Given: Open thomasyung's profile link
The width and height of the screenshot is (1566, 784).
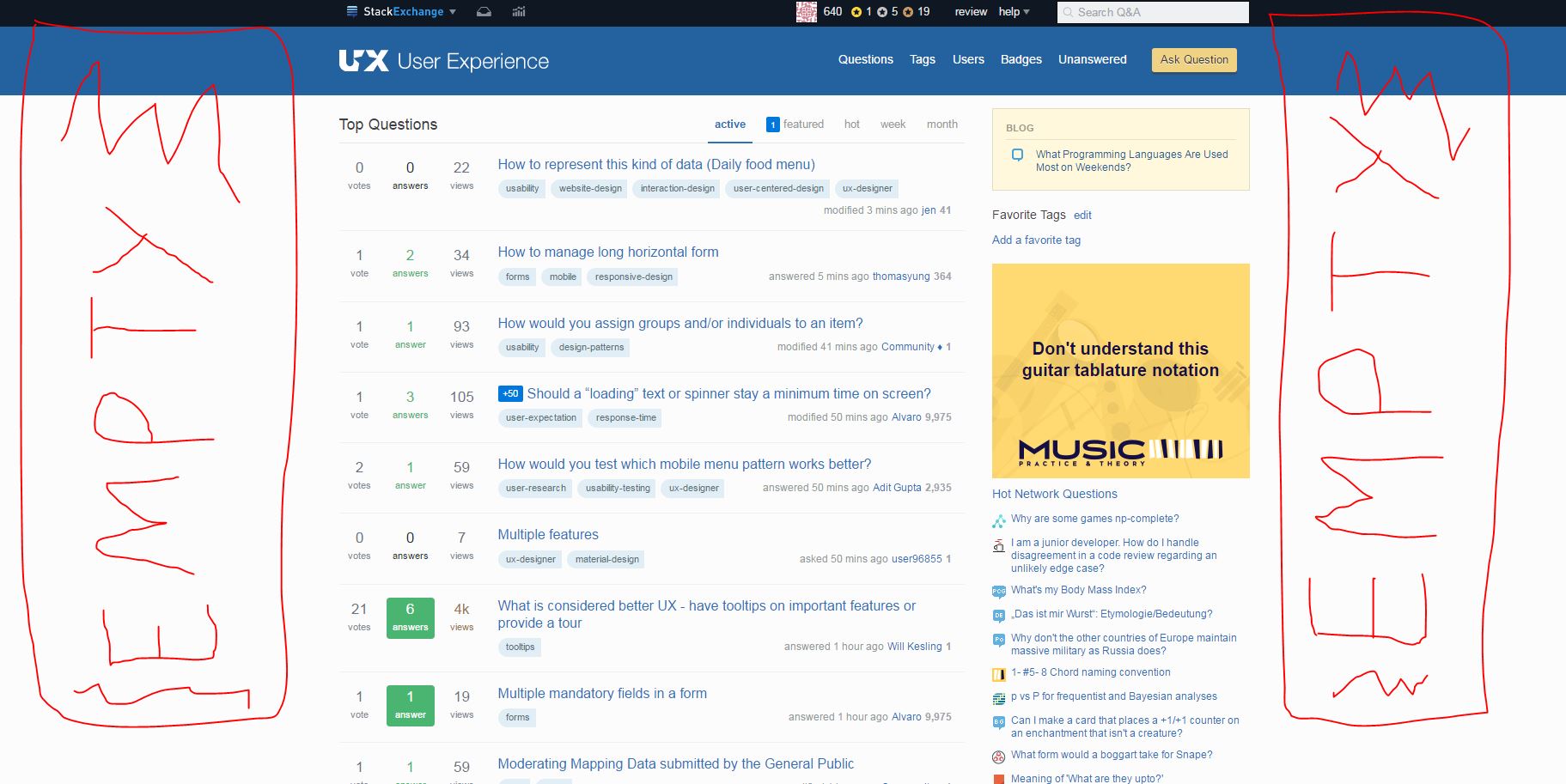Looking at the screenshot, I should tap(901, 277).
